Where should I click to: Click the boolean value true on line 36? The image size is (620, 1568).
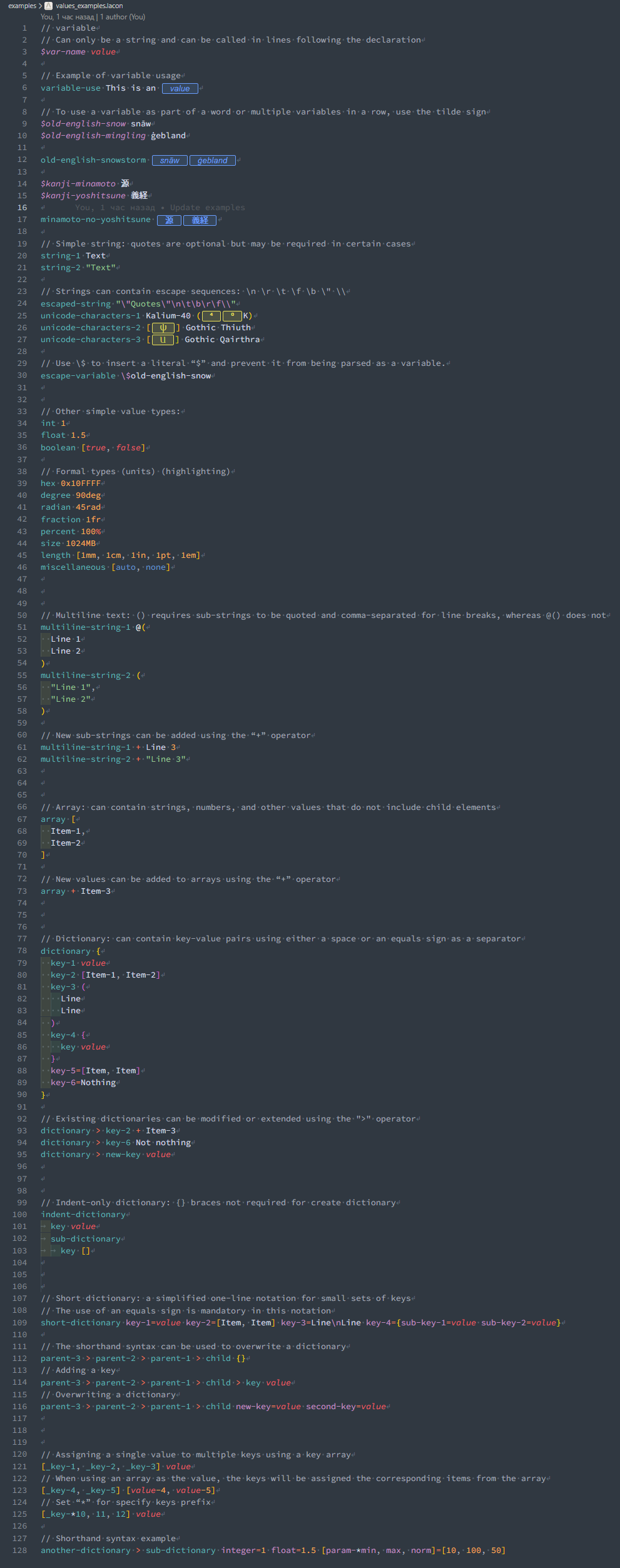click(95, 447)
